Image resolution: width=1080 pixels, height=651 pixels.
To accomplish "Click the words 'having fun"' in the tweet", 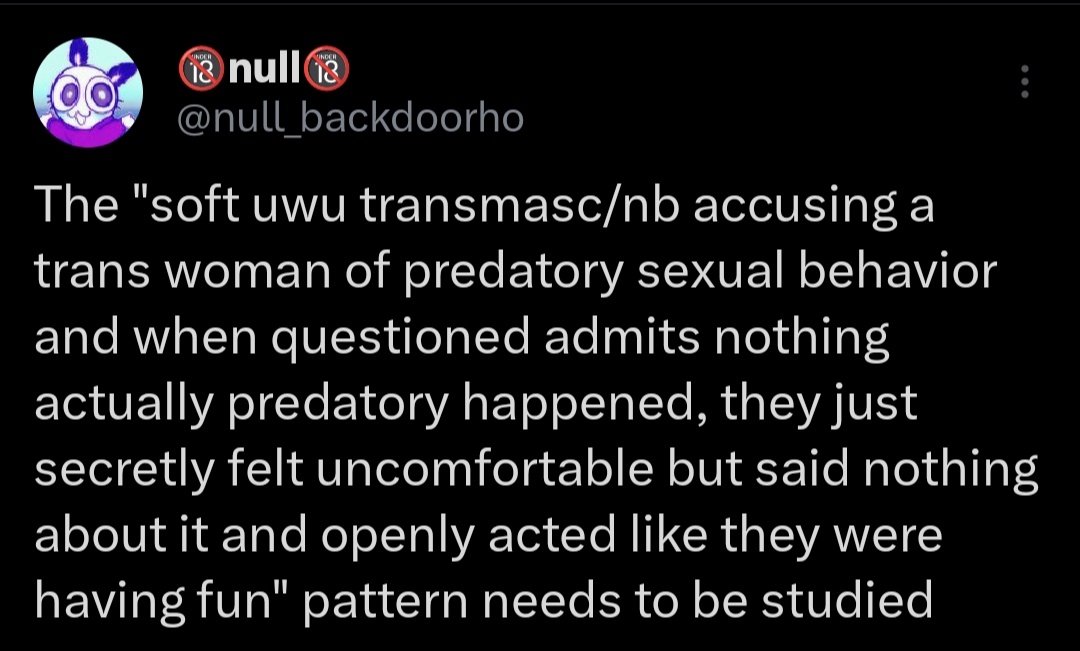I will [165, 602].
